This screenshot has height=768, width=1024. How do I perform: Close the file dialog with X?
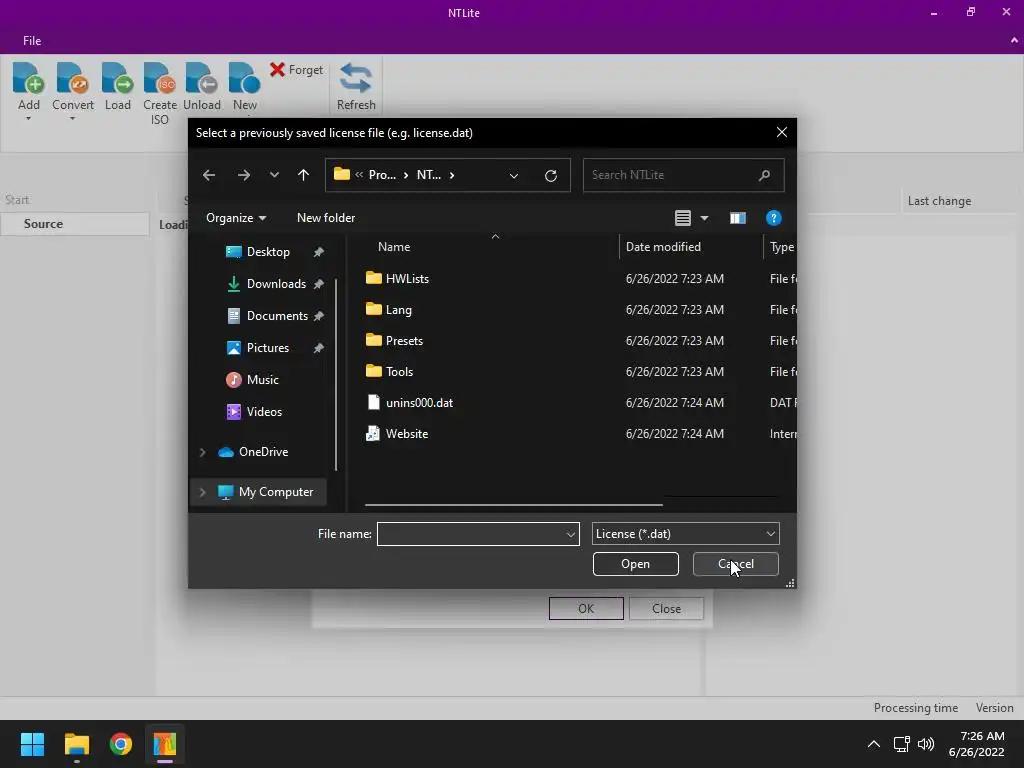point(782,133)
